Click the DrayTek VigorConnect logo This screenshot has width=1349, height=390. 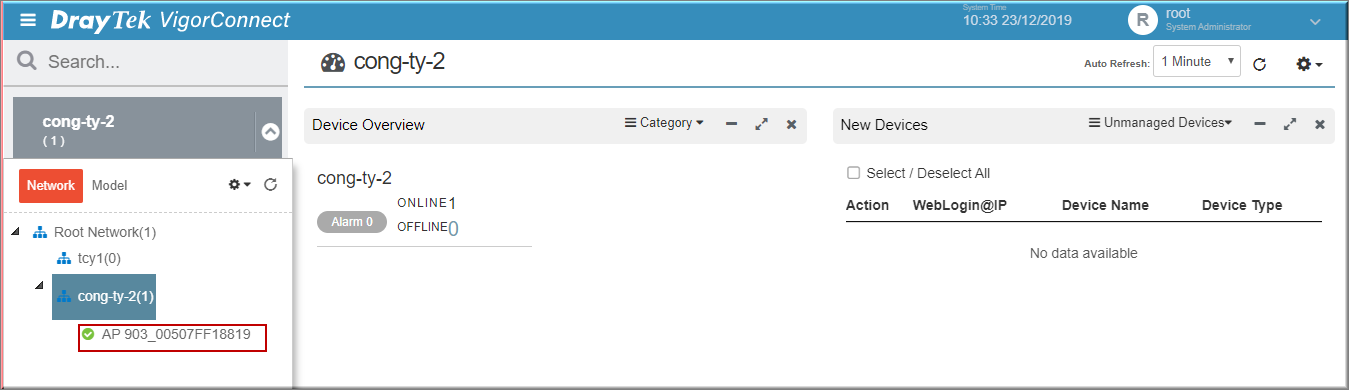point(170,20)
